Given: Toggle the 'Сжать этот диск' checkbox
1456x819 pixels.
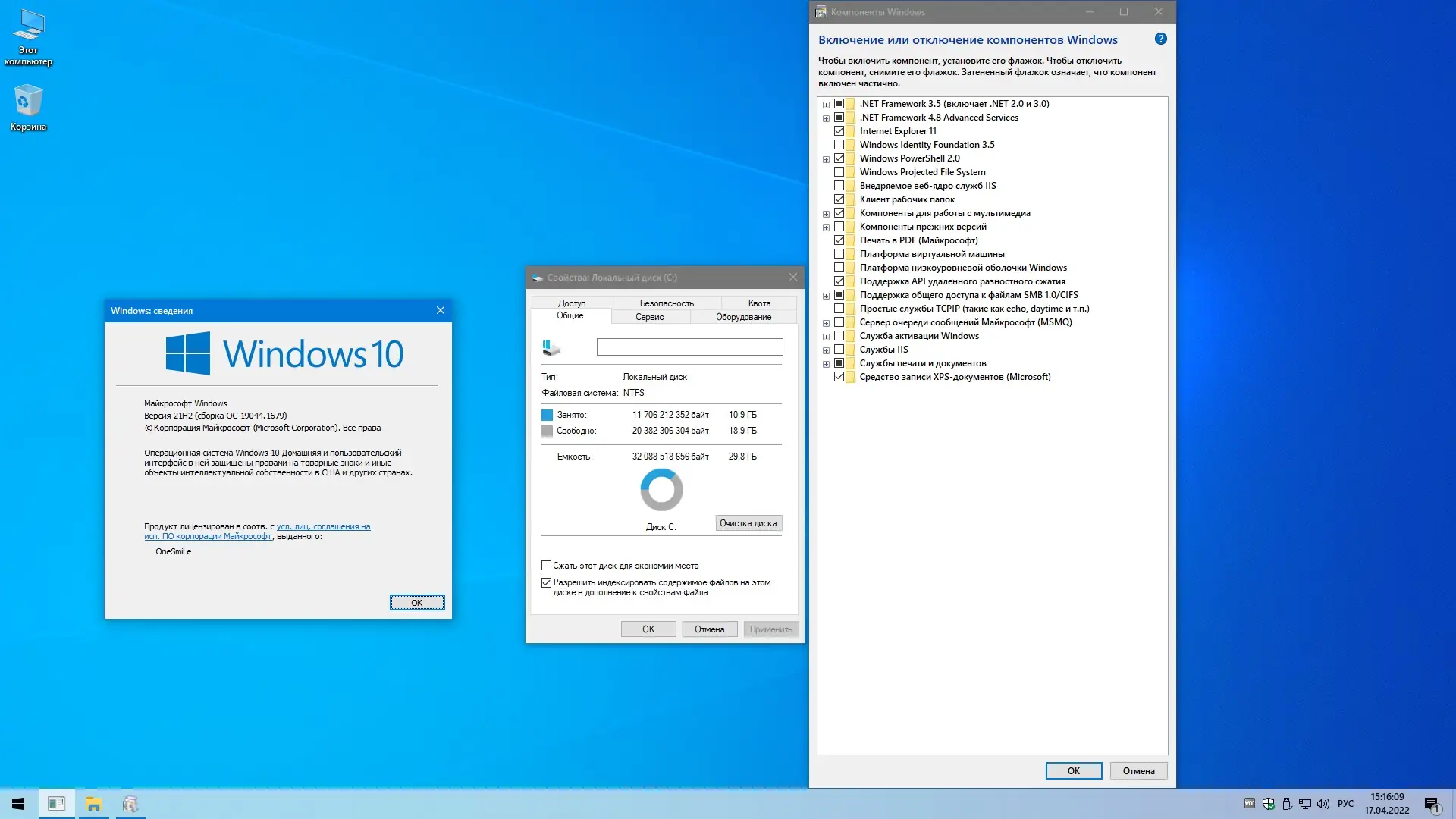Looking at the screenshot, I should (x=546, y=566).
